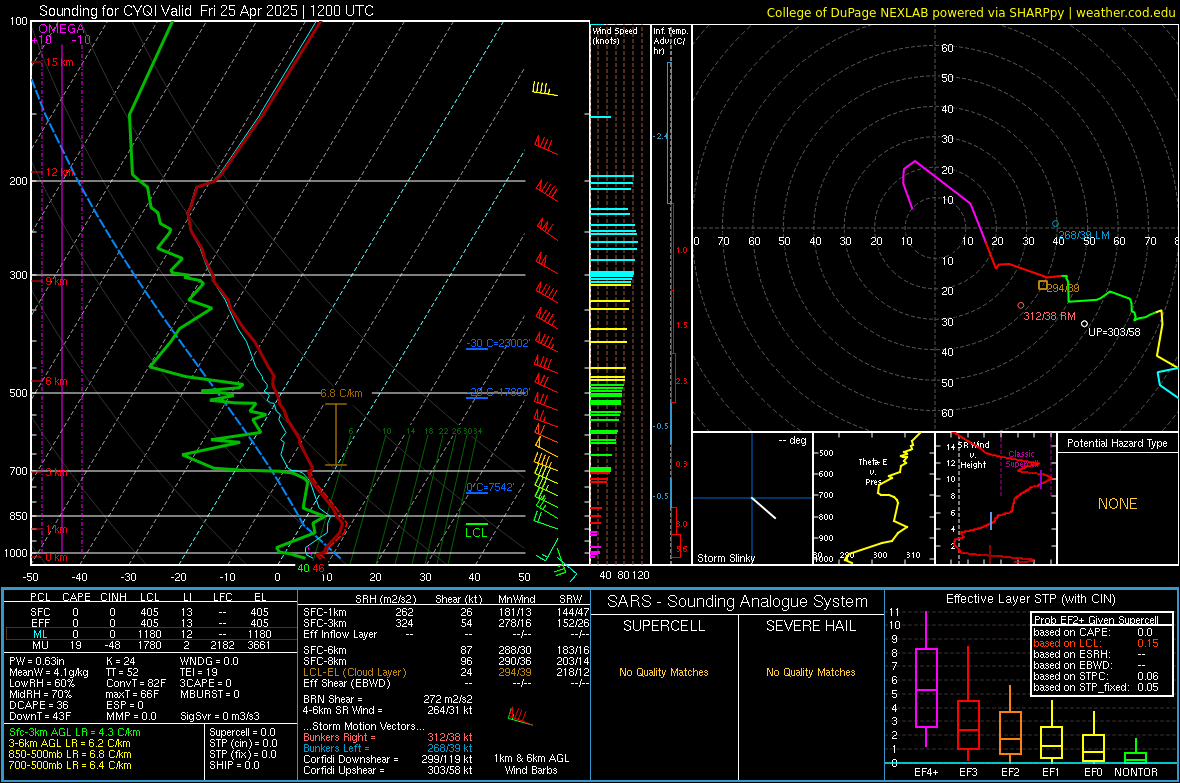Click the Effective Layer STP (with CIN) title
The image size is (1180, 783).
tap(1030, 599)
